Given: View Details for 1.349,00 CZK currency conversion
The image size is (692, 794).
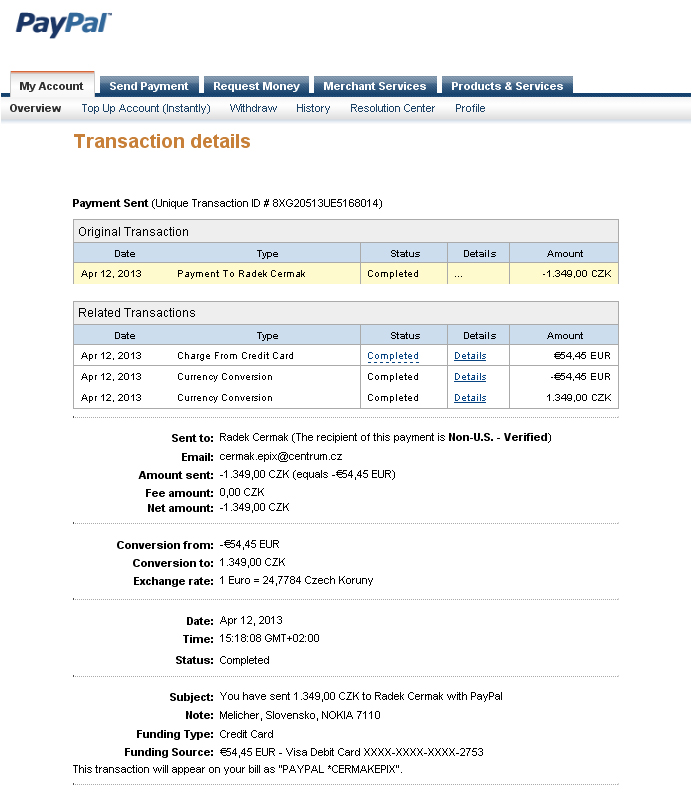Looking at the screenshot, I should 470,398.
